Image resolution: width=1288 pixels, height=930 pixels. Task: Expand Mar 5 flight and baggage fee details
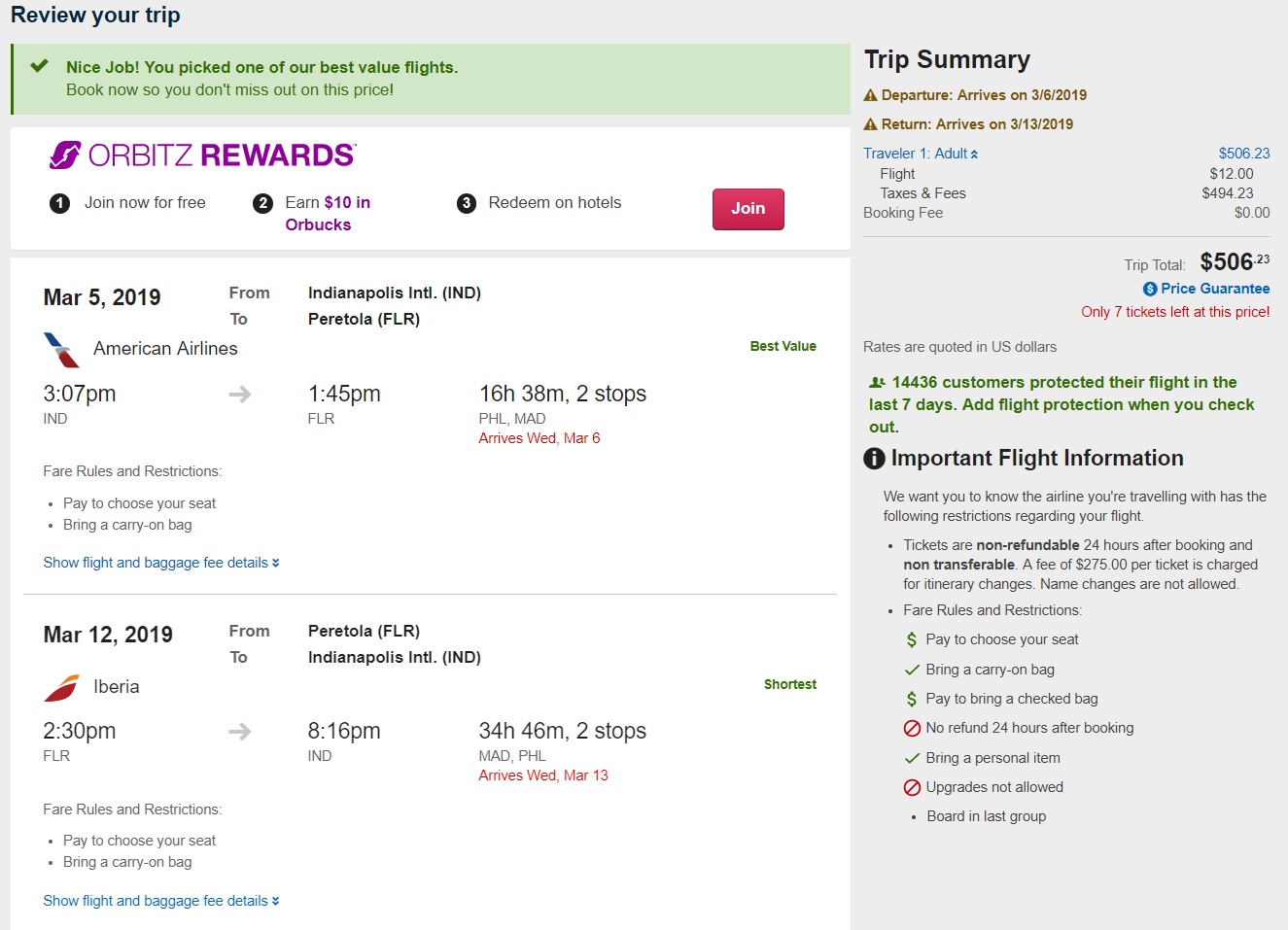(161, 563)
